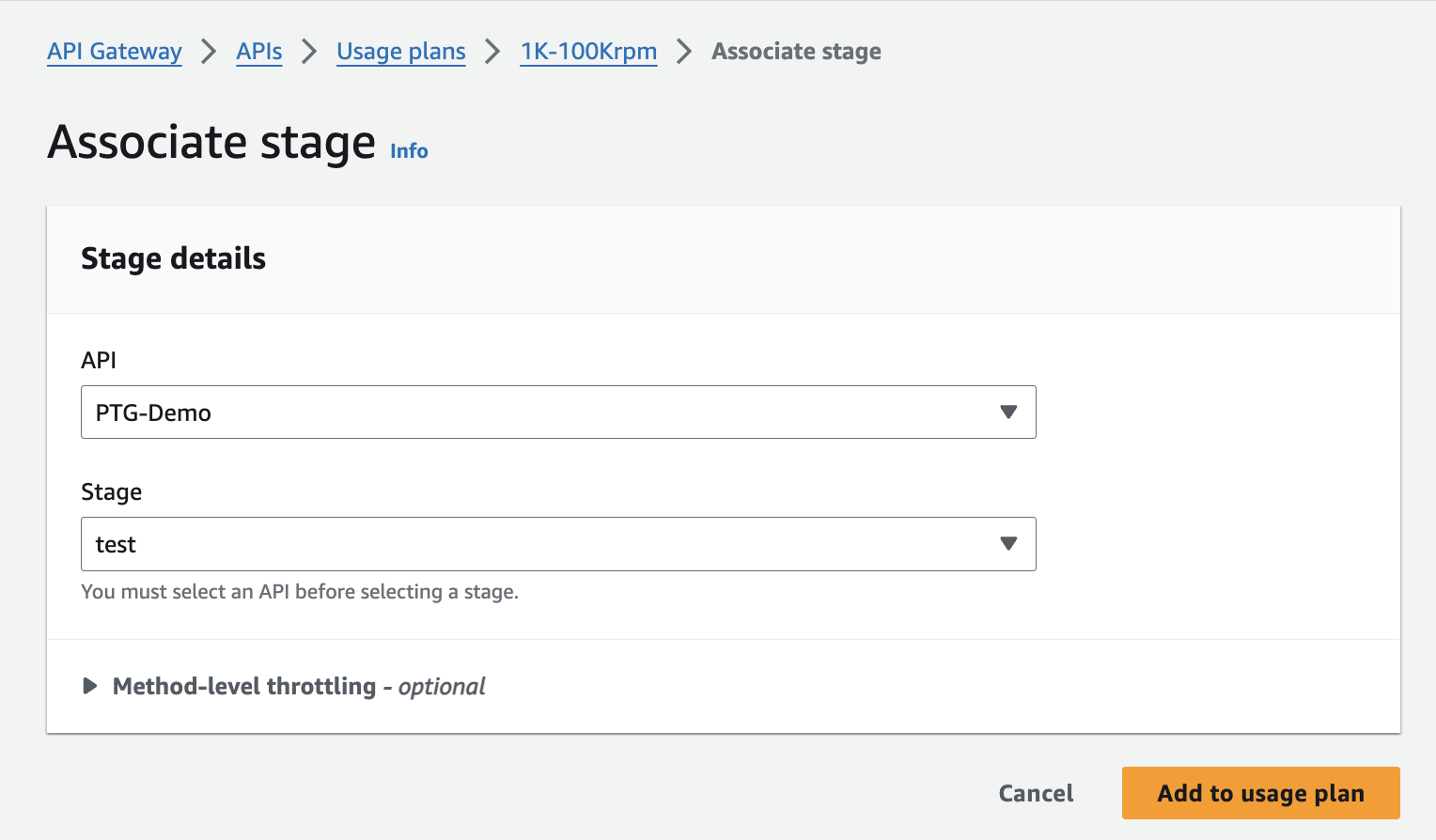Click the chevron before Associate stage breadcrumb
Image resolution: width=1436 pixels, height=840 pixels.
[x=684, y=52]
